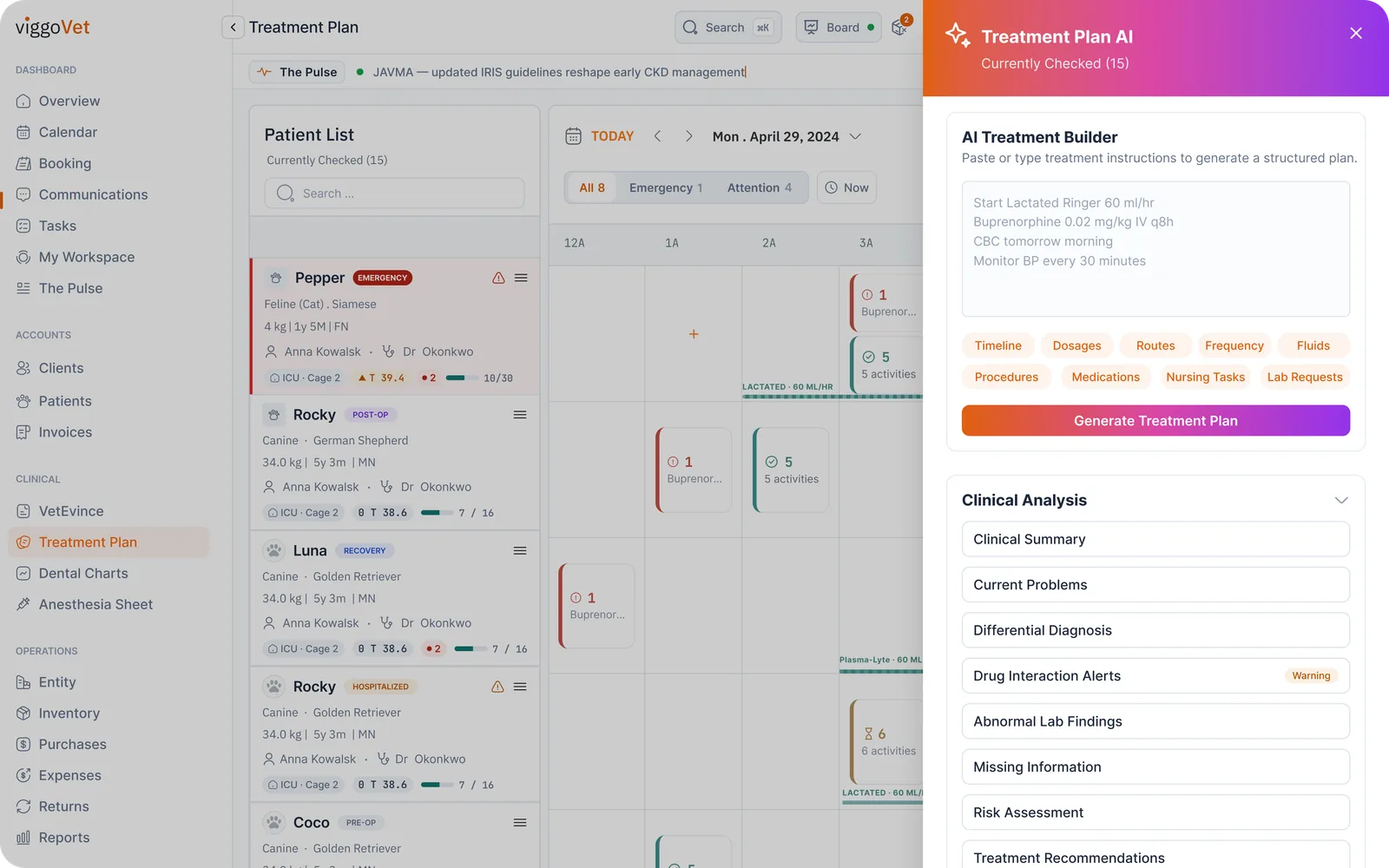Open the date dropdown for April 29, 2024
The width and height of the screenshot is (1389, 868).
point(855,136)
